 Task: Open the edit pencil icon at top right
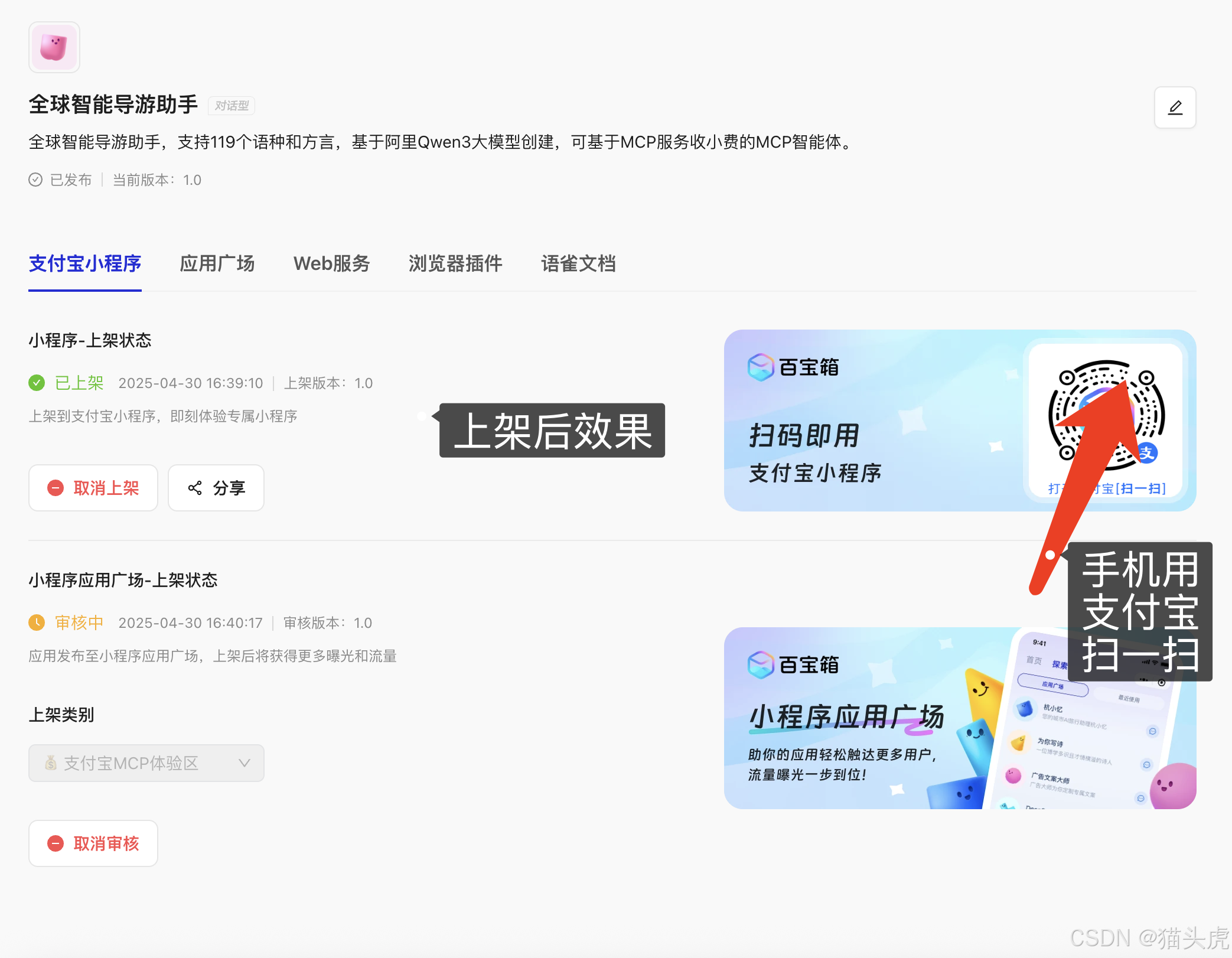(1175, 107)
